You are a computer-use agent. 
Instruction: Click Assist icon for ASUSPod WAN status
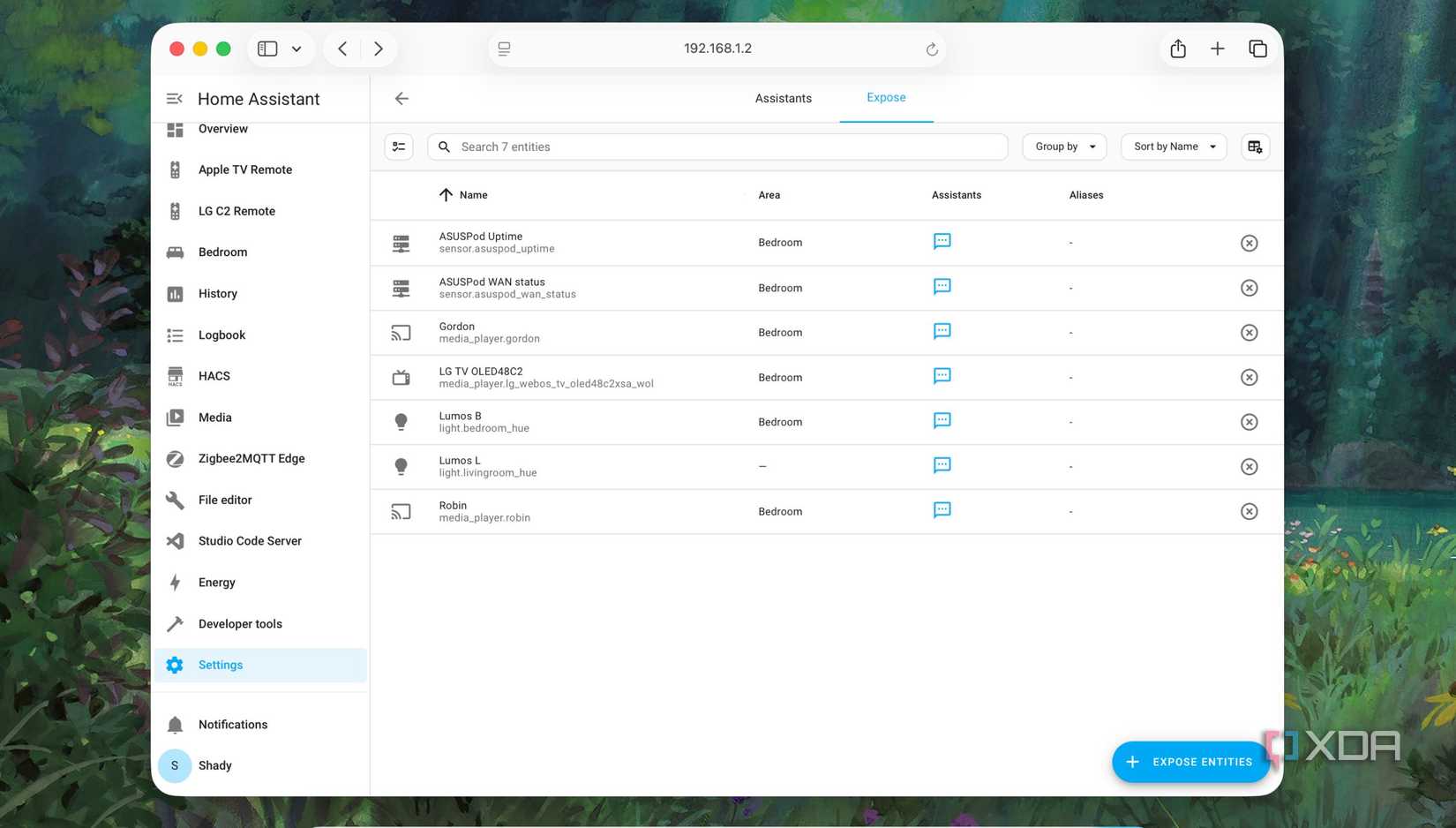(942, 287)
